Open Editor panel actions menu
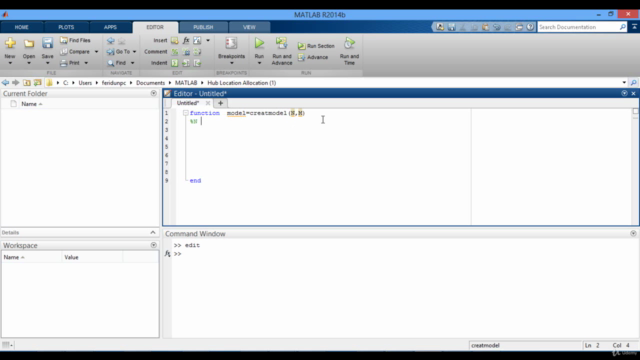640x360 pixels. click(x=624, y=93)
